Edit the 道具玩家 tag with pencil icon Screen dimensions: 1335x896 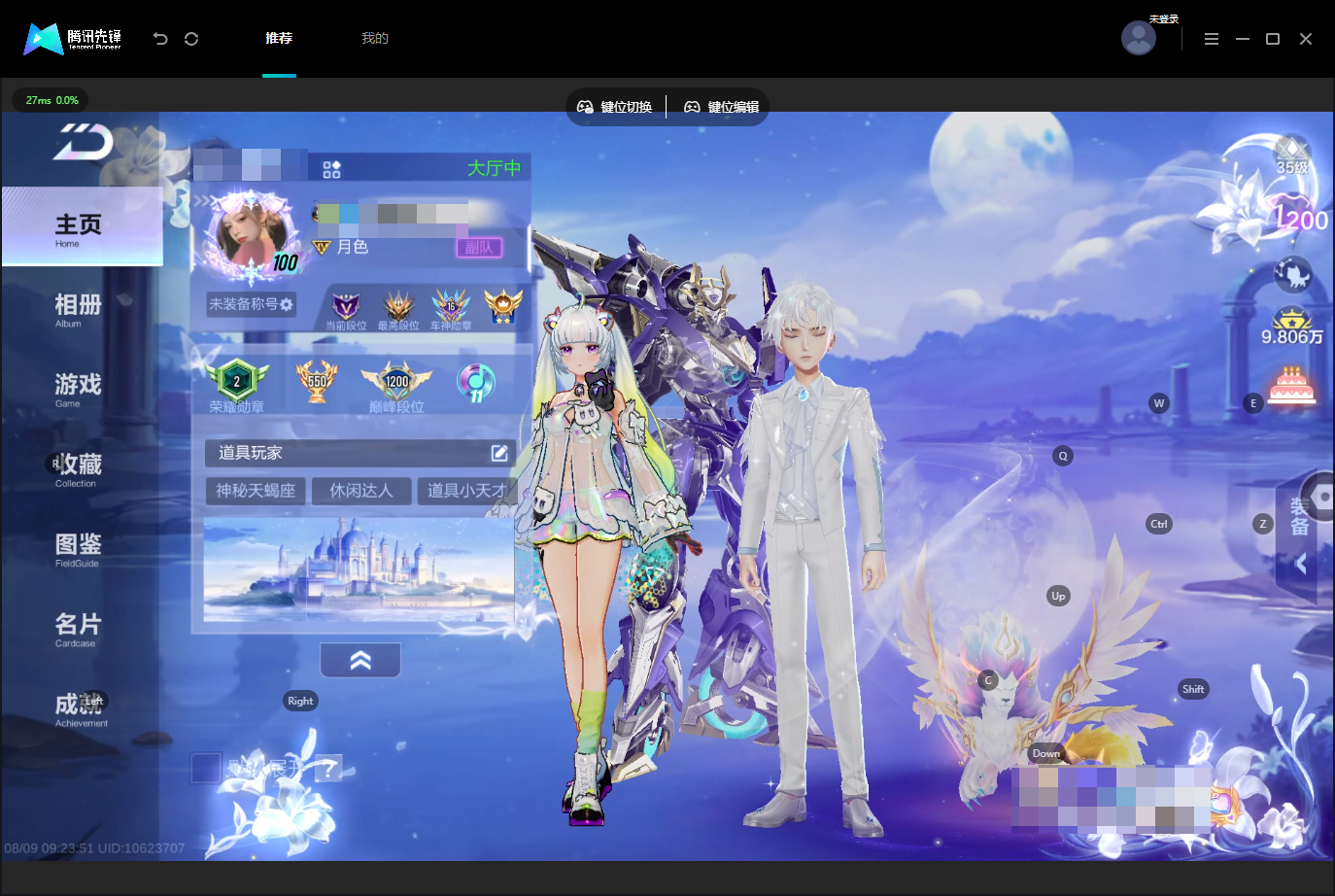tap(499, 453)
